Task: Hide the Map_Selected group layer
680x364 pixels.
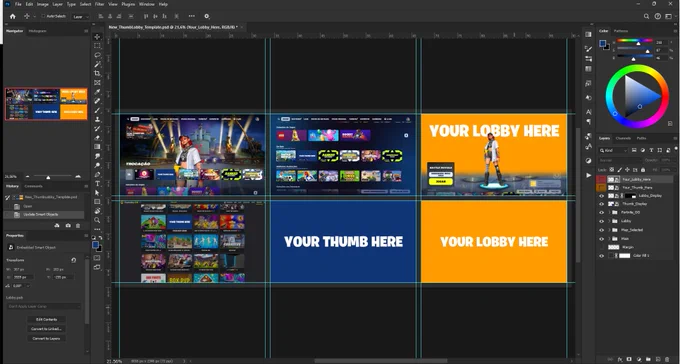Action: [601, 230]
